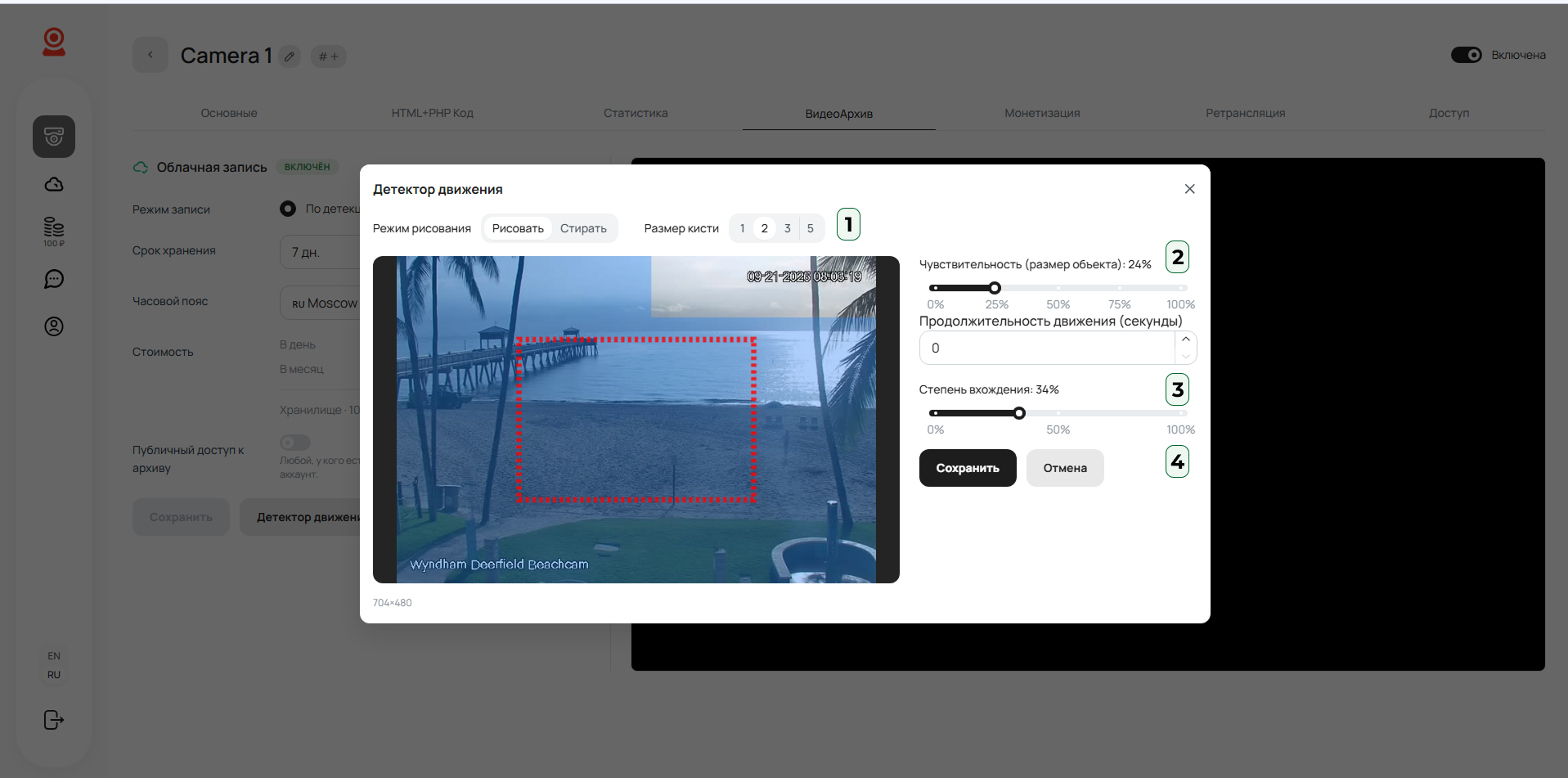Switch to the Статистика tab
This screenshot has height=778, width=1568.
pyautogui.click(x=636, y=113)
